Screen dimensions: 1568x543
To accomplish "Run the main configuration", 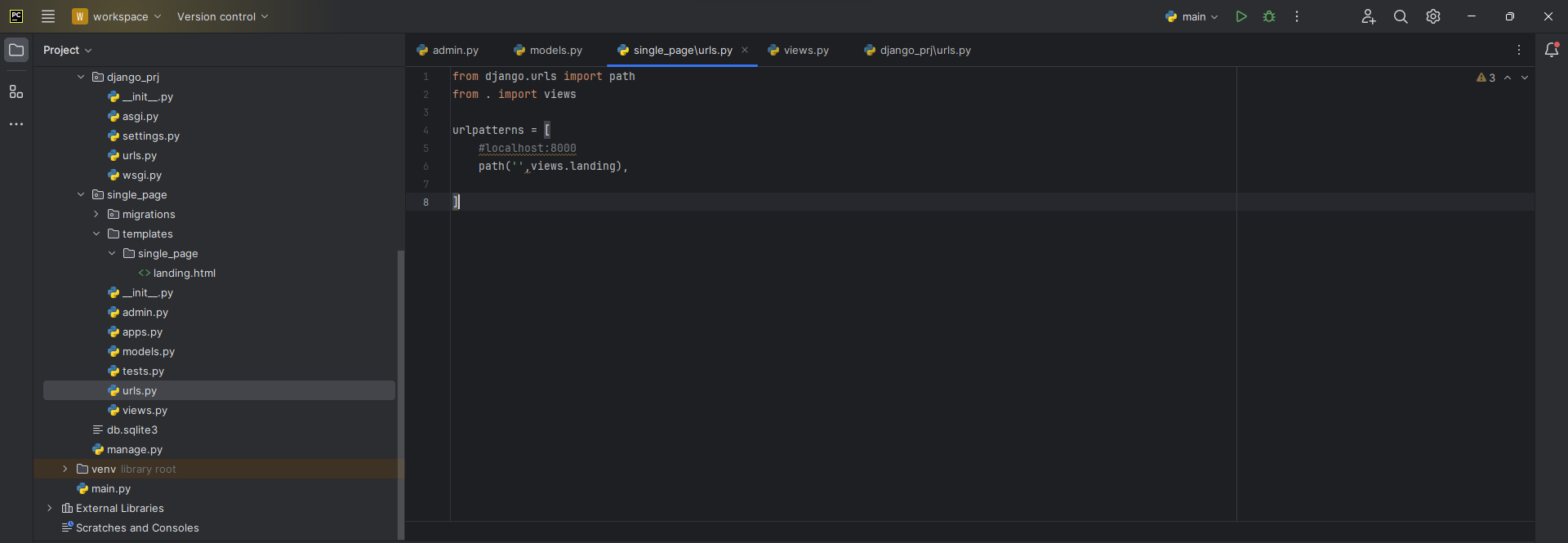I will pyautogui.click(x=1241, y=16).
